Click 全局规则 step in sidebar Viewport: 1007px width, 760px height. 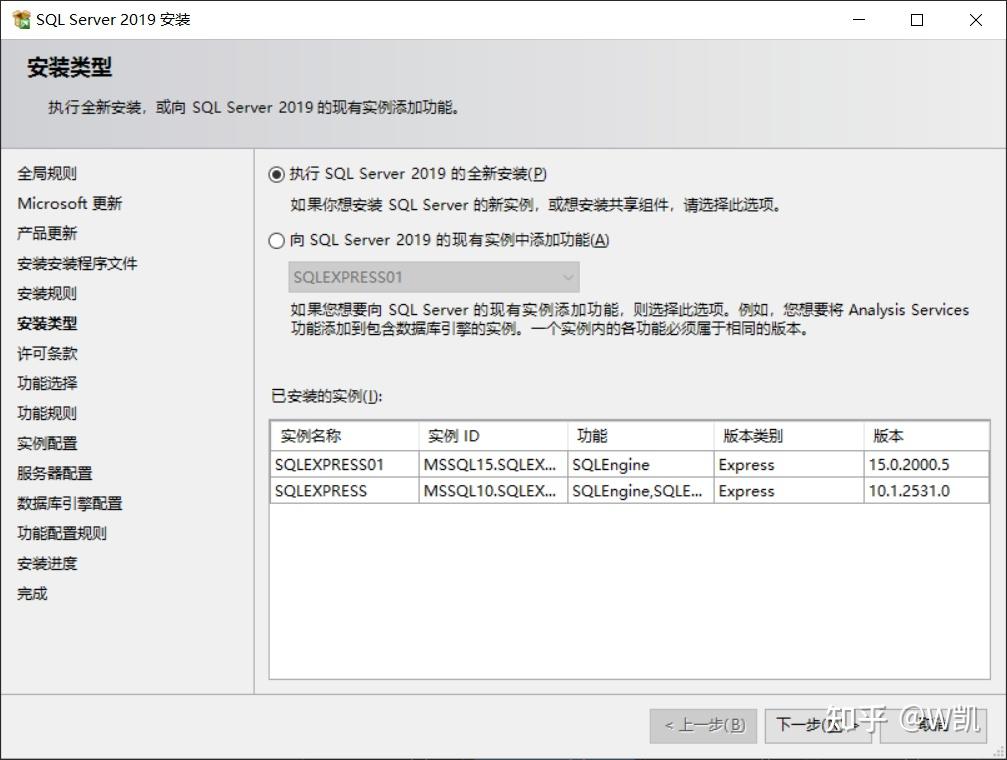click(47, 173)
